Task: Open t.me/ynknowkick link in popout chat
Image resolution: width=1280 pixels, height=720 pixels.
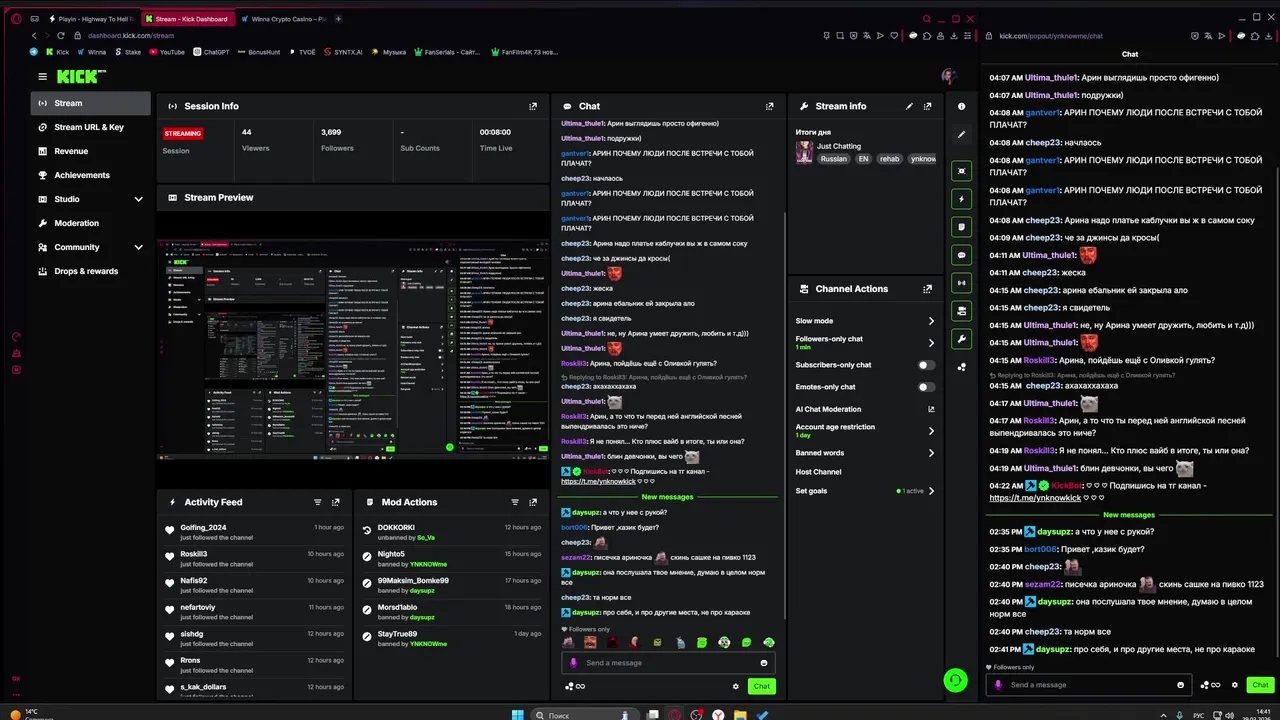Action: [x=1035, y=497]
